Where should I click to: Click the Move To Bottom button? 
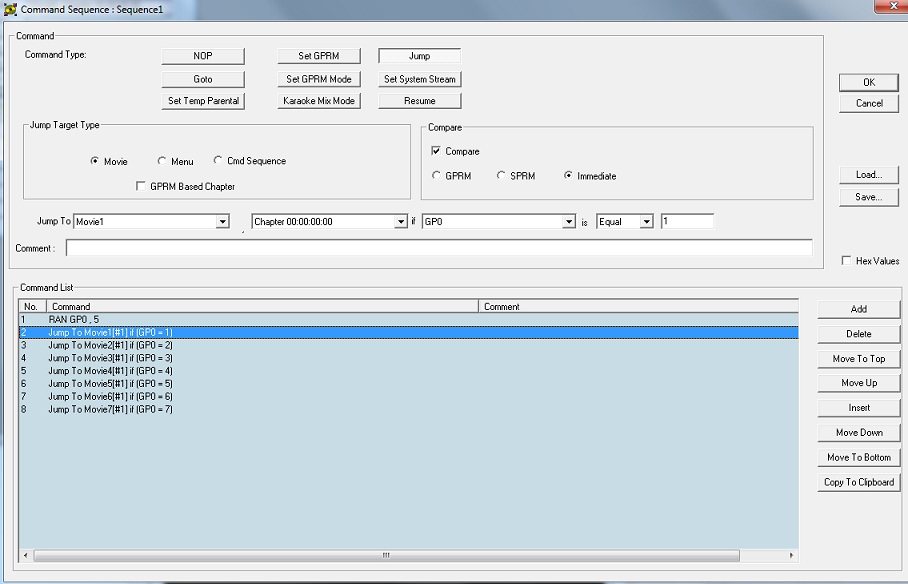click(859, 457)
